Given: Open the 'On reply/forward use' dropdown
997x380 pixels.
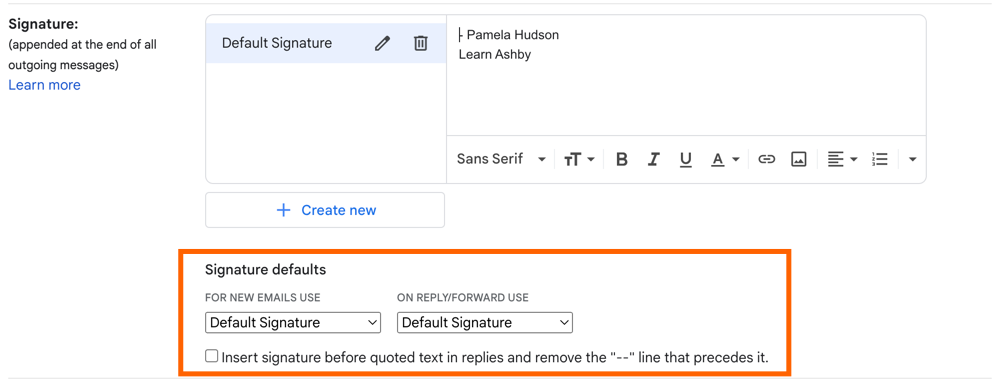Looking at the screenshot, I should tap(485, 323).
